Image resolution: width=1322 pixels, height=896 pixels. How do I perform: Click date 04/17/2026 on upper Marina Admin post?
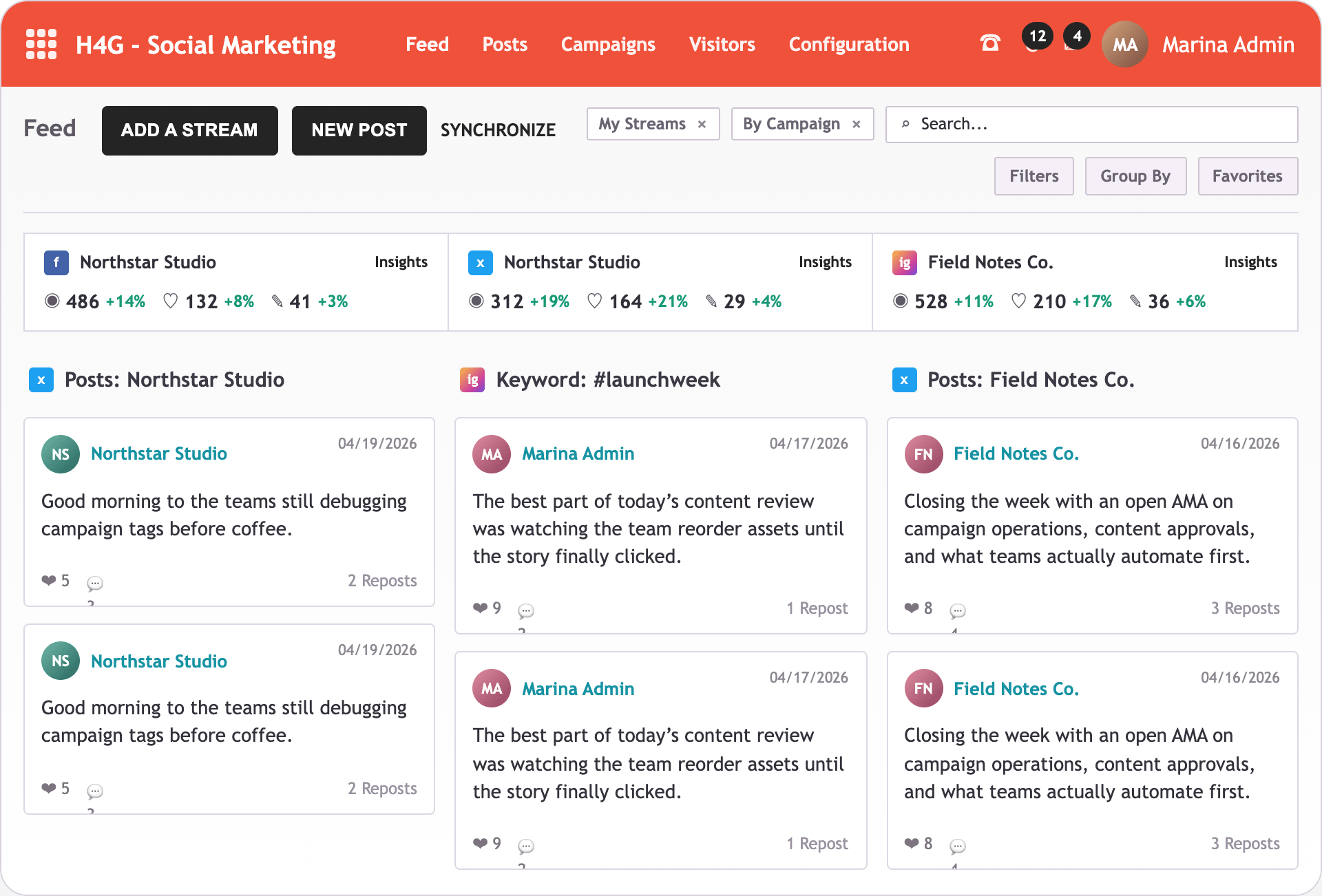809,444
